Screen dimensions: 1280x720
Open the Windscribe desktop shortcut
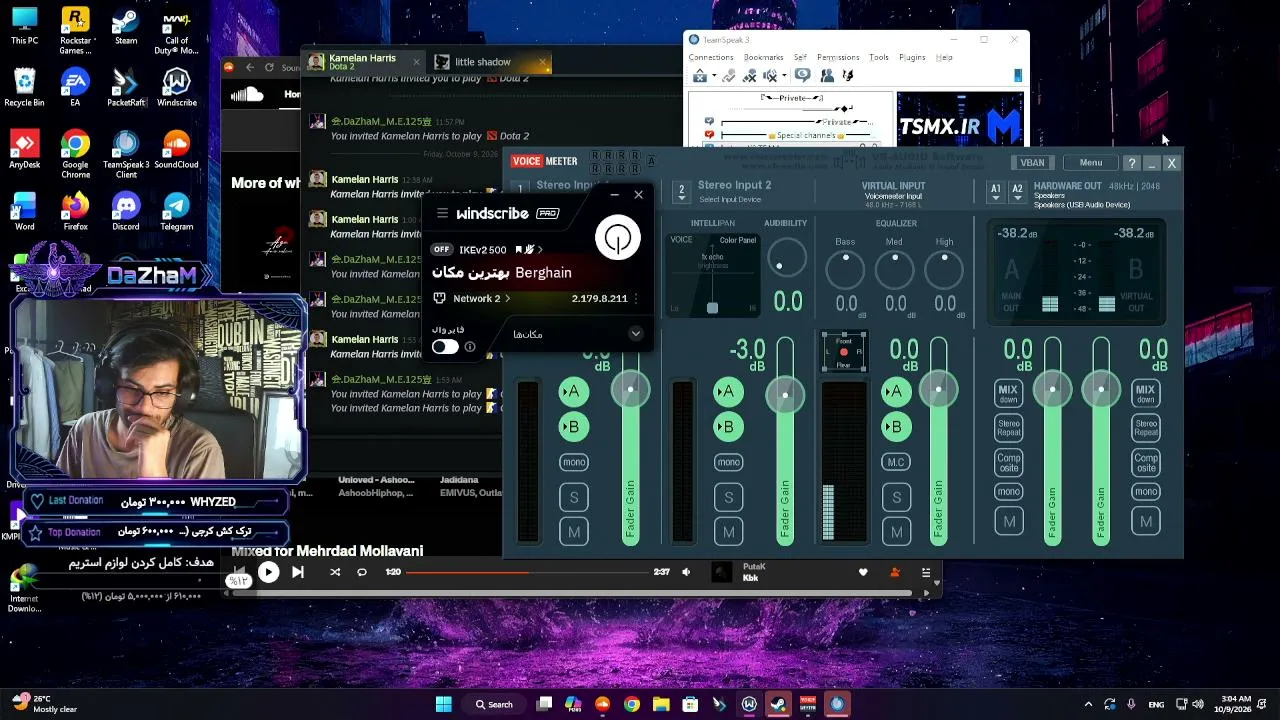[x=176, y=88]
